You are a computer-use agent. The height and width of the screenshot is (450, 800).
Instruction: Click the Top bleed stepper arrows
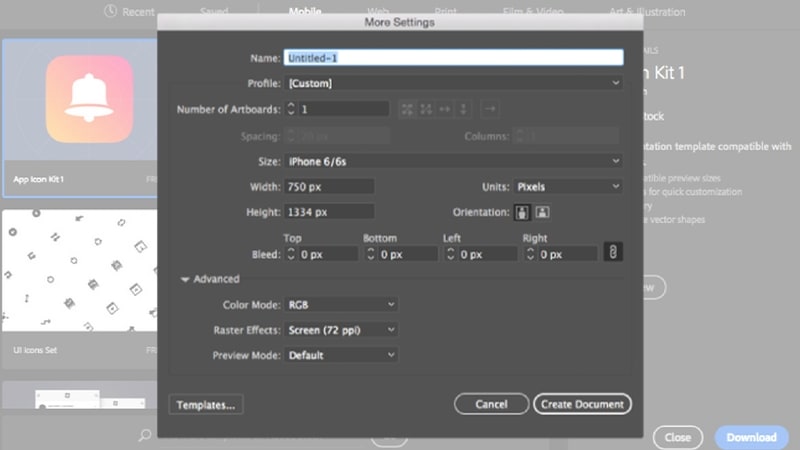292,255
